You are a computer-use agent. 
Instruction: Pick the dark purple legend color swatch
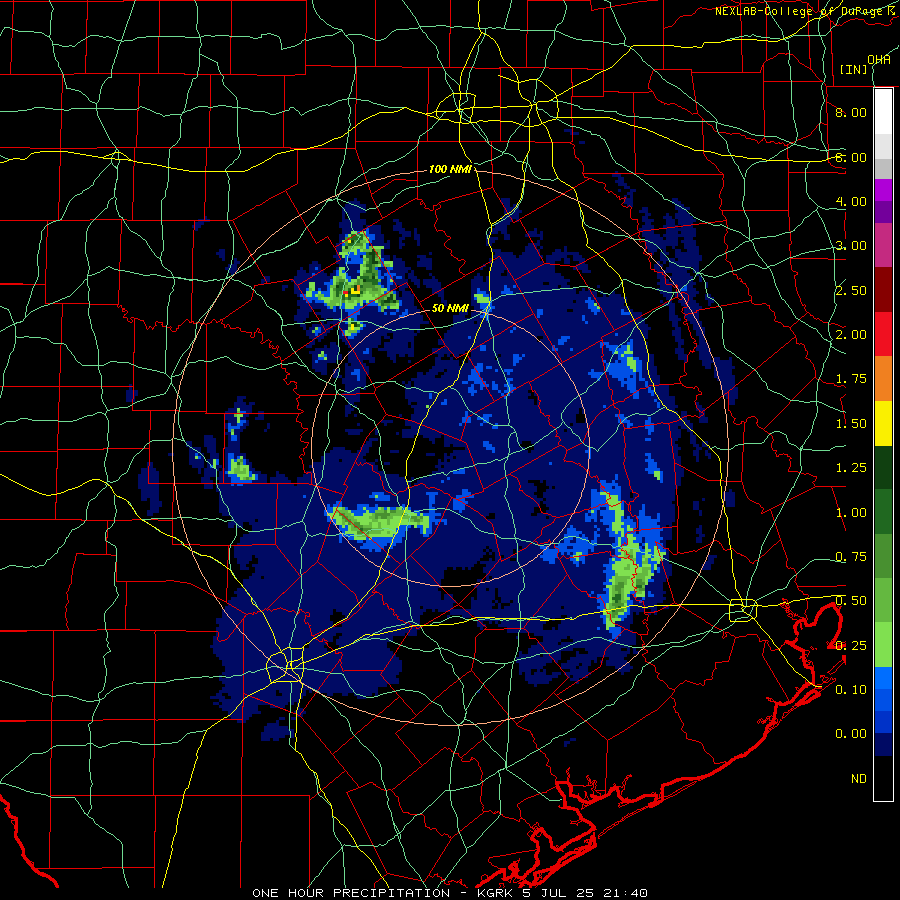pyautogui.click(x=883, y=212)
